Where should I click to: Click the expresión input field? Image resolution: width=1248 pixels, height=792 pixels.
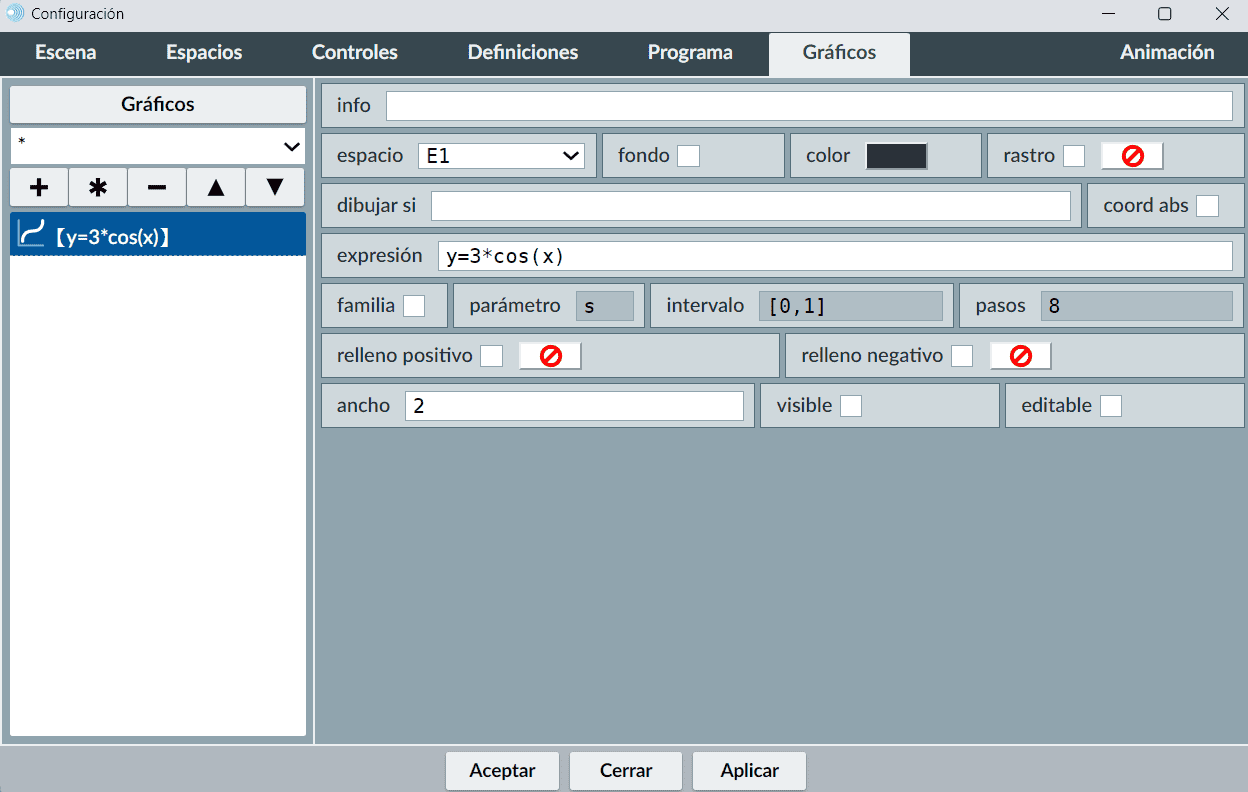pos(834,256)
